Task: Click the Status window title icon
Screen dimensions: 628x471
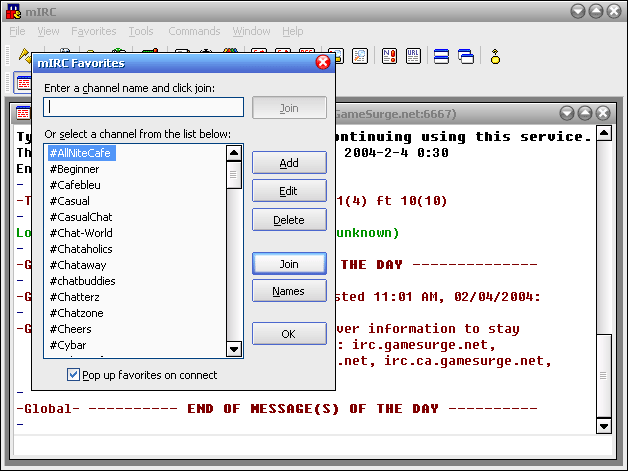Action: pos(23,114)
